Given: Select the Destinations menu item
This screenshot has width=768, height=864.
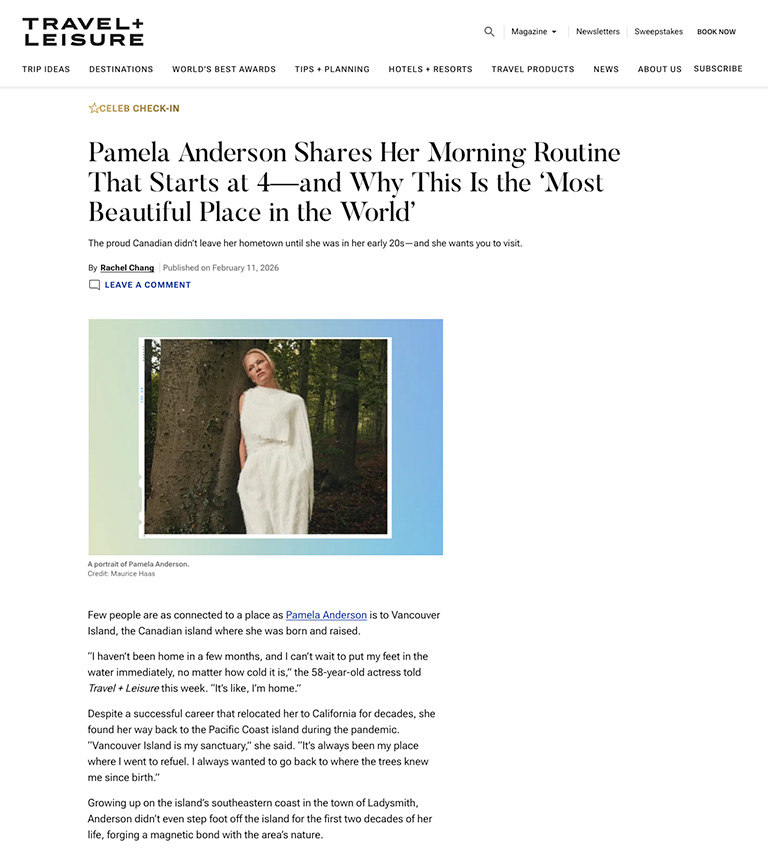Looking at the screenshot, I should 121,69.
